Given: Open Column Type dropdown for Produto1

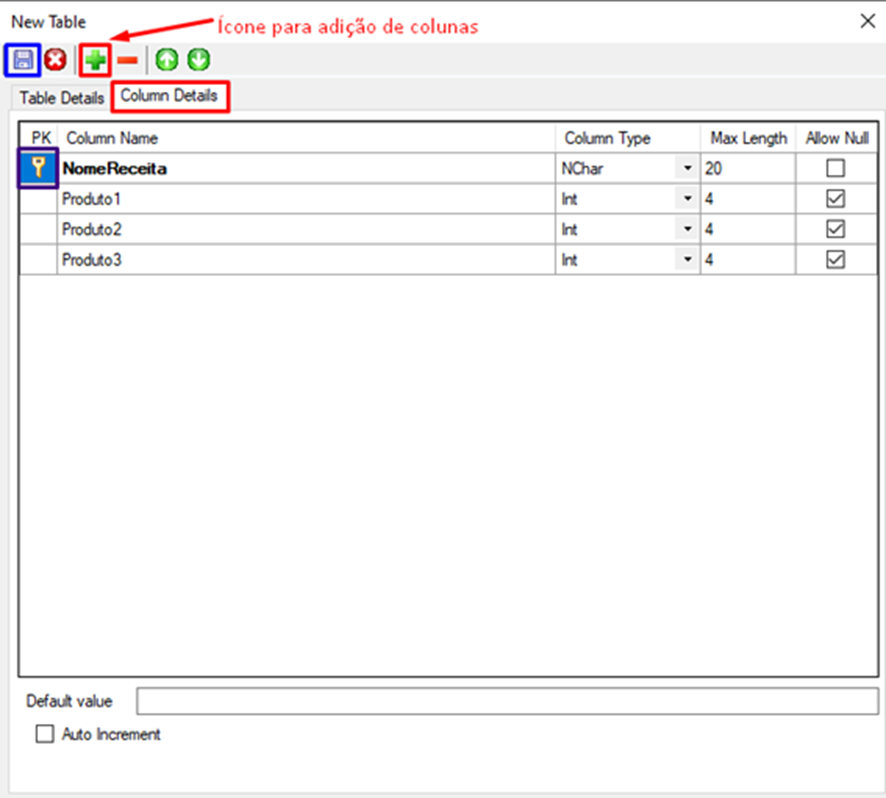Looking at the screenshot, I should click(687, 199).
